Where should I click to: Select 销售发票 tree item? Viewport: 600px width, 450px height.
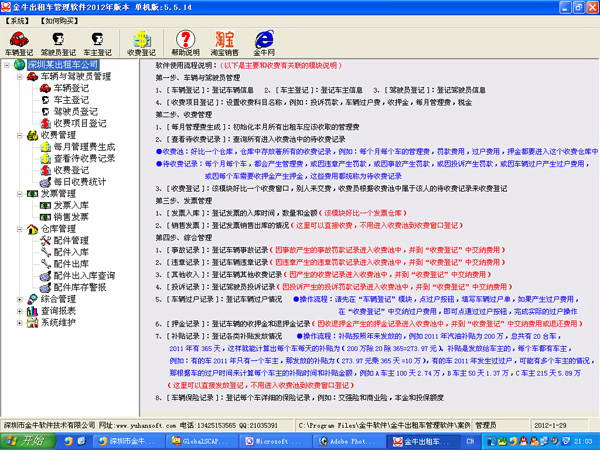tap(71, 217)
